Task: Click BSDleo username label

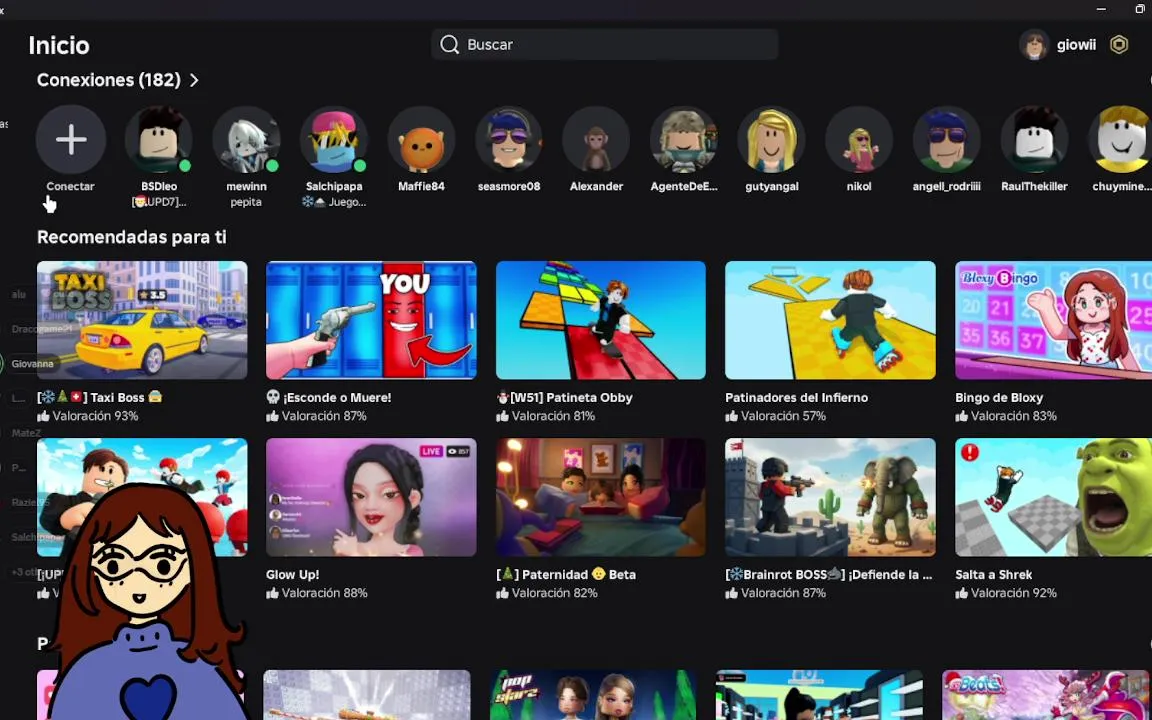Action: (159, 187)
